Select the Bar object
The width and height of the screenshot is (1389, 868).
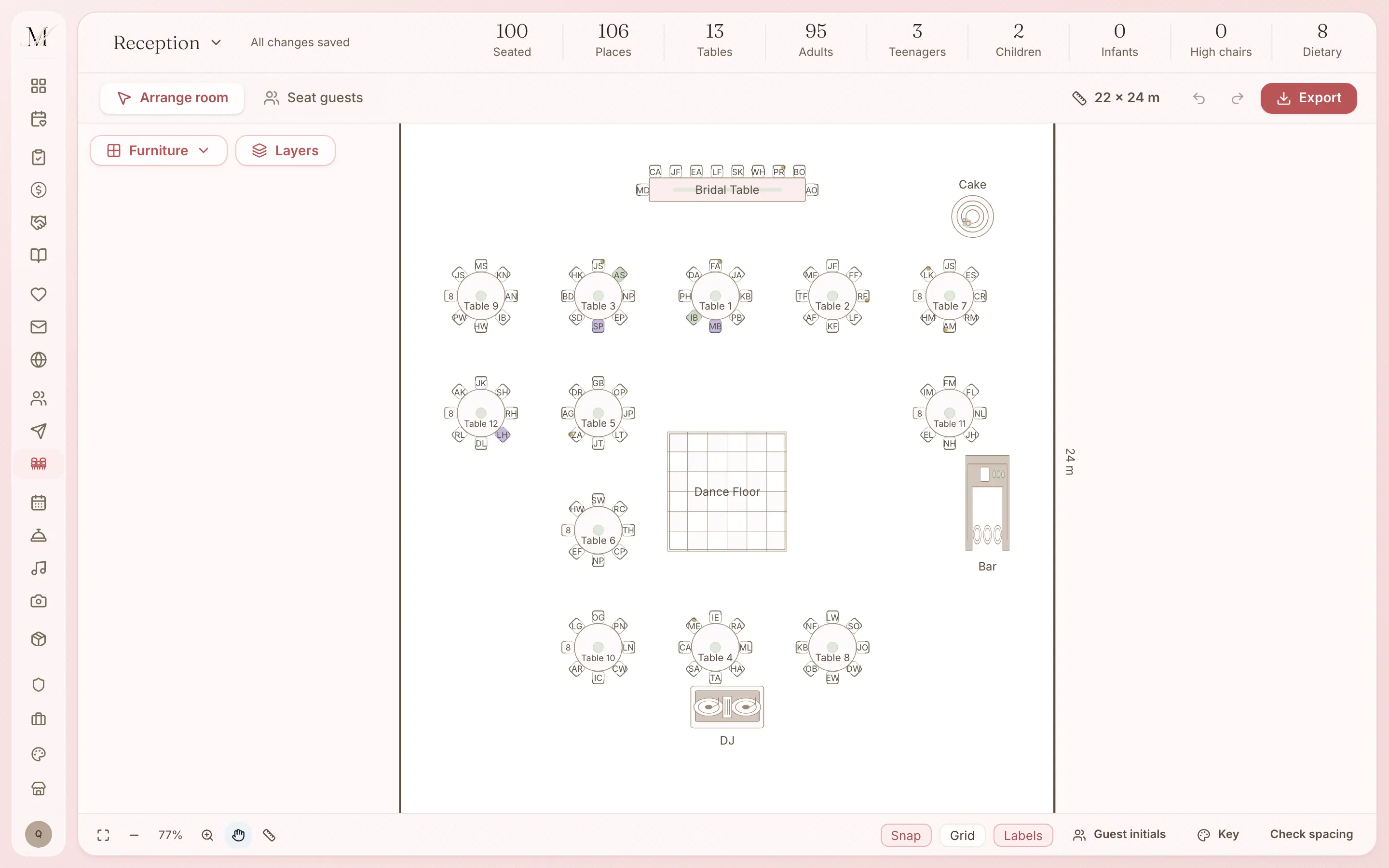[987, 503]
